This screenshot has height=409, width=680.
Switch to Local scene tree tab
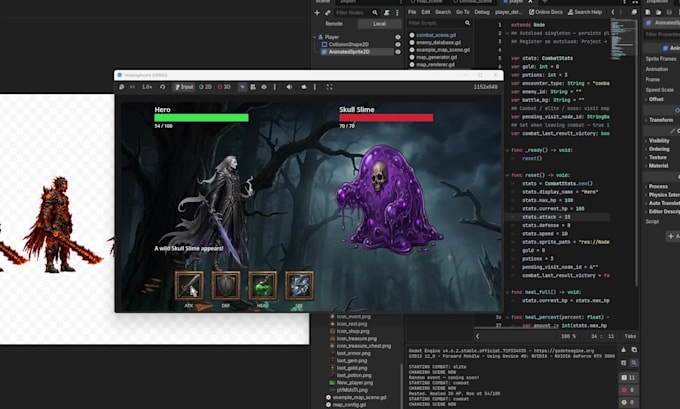tap(379, 23)
